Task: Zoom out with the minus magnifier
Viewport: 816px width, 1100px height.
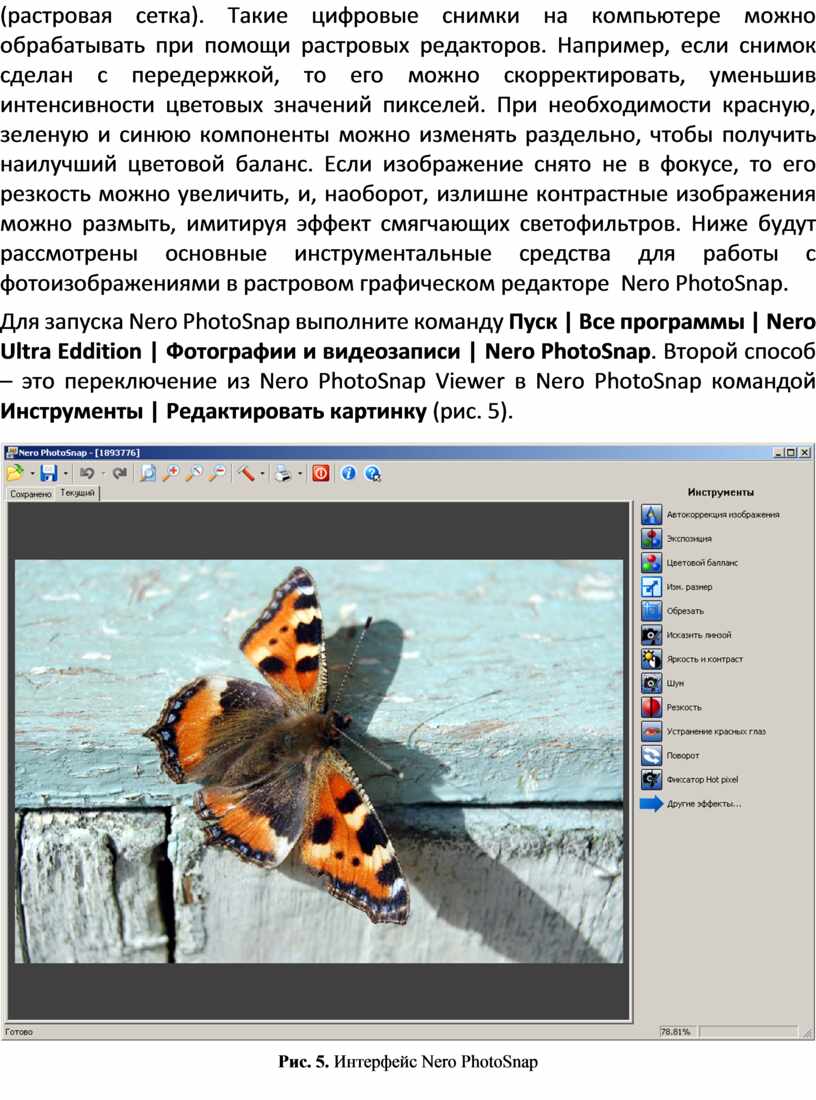Action: click(x=216, y=473)
